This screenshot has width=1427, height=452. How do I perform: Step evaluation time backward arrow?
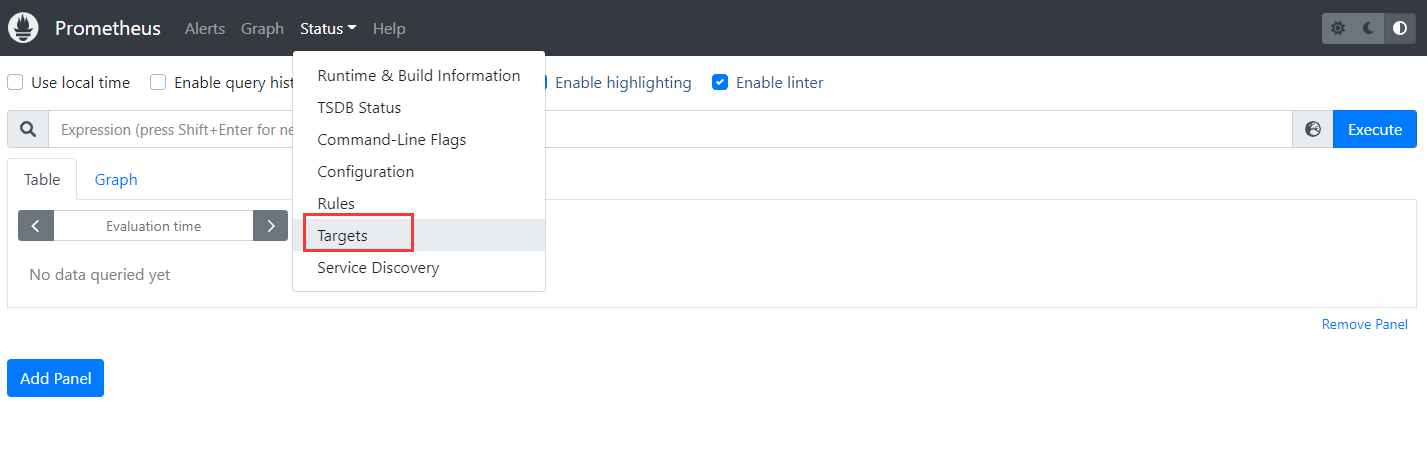coord(36,226)
